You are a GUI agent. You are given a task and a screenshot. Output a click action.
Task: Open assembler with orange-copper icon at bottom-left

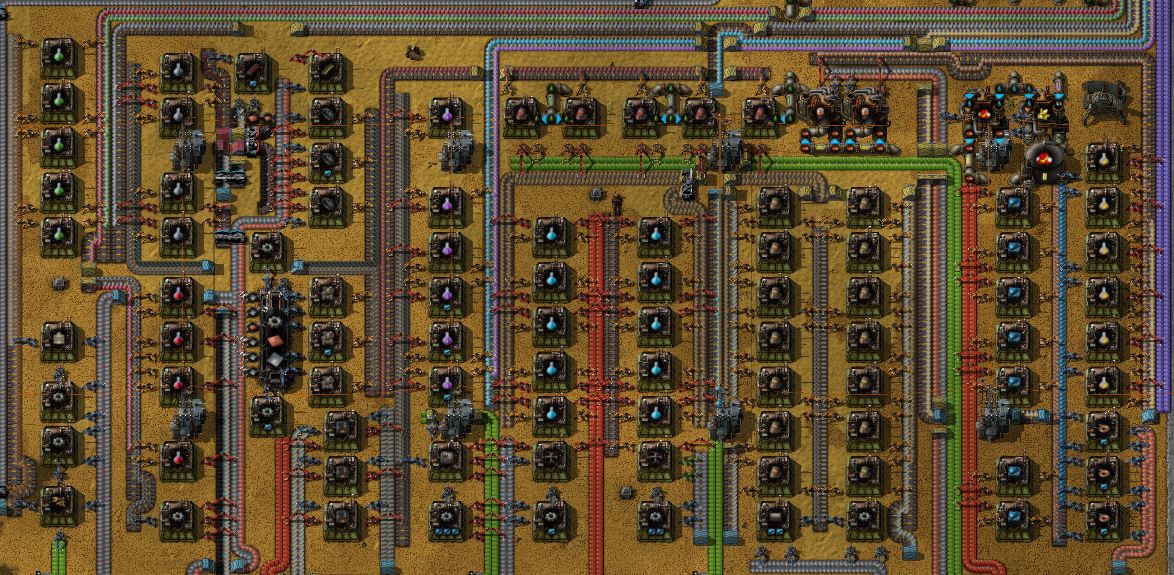tap(58, 504)
